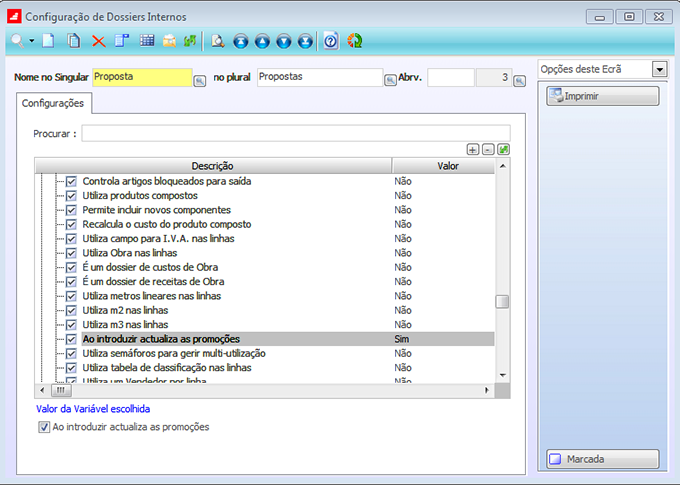
Task: Click the lookup icon beside Nome no Singular
Action: (x=199, y=81)
